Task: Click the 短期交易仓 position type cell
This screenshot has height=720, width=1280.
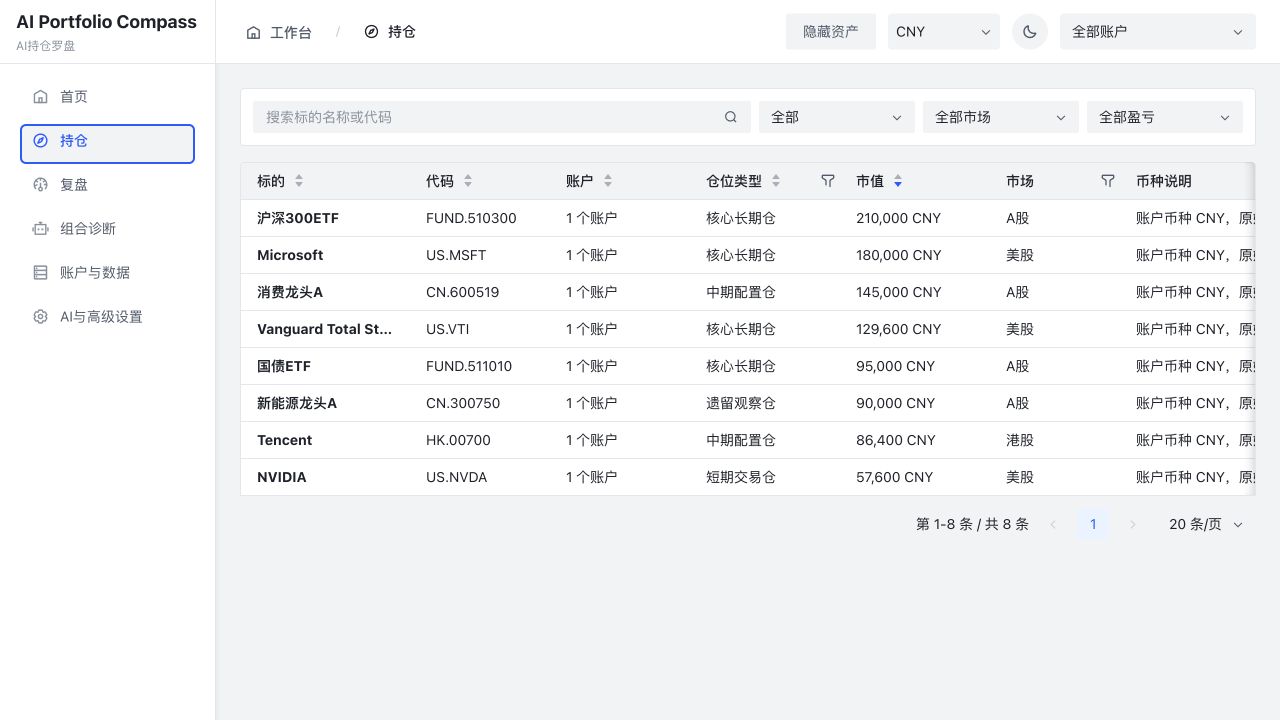Action: pos(741,477)
